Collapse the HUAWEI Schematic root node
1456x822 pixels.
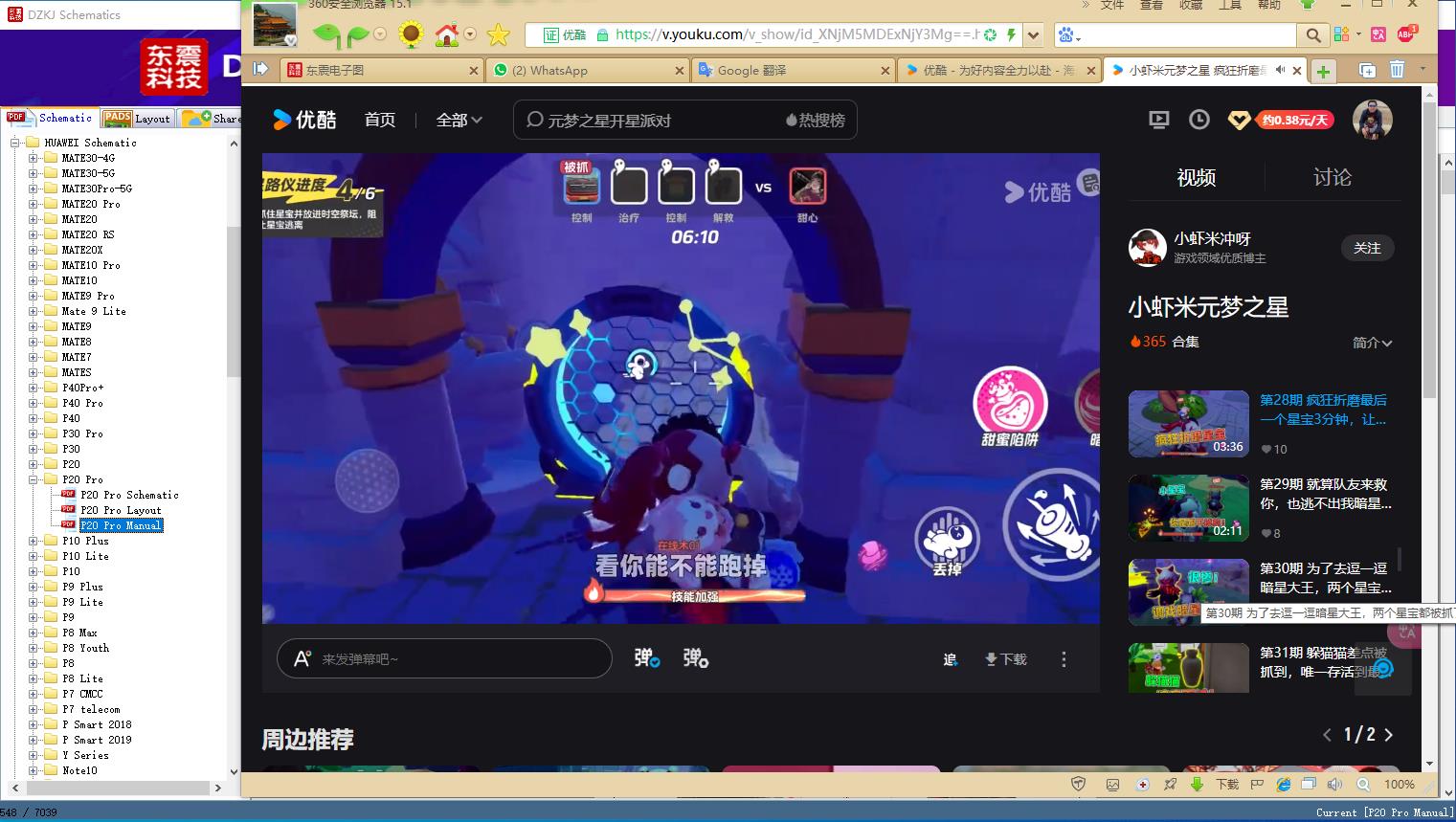point(15,143)
